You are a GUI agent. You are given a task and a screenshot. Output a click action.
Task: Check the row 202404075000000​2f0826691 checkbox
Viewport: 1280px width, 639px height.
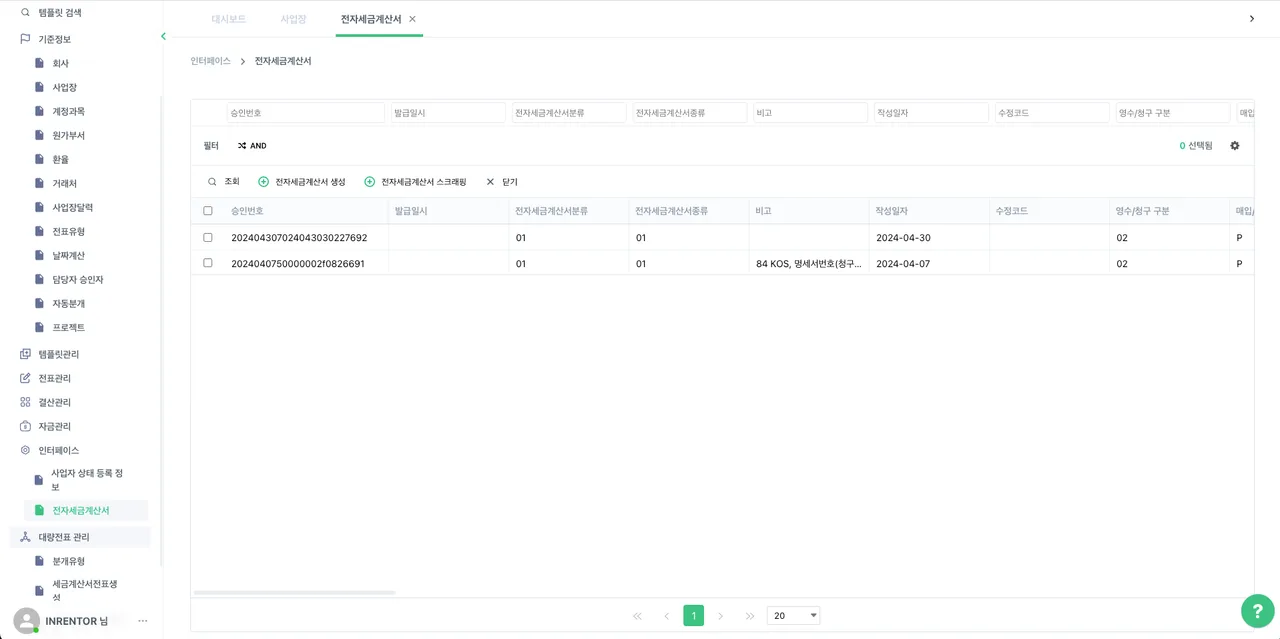[208, 263]
